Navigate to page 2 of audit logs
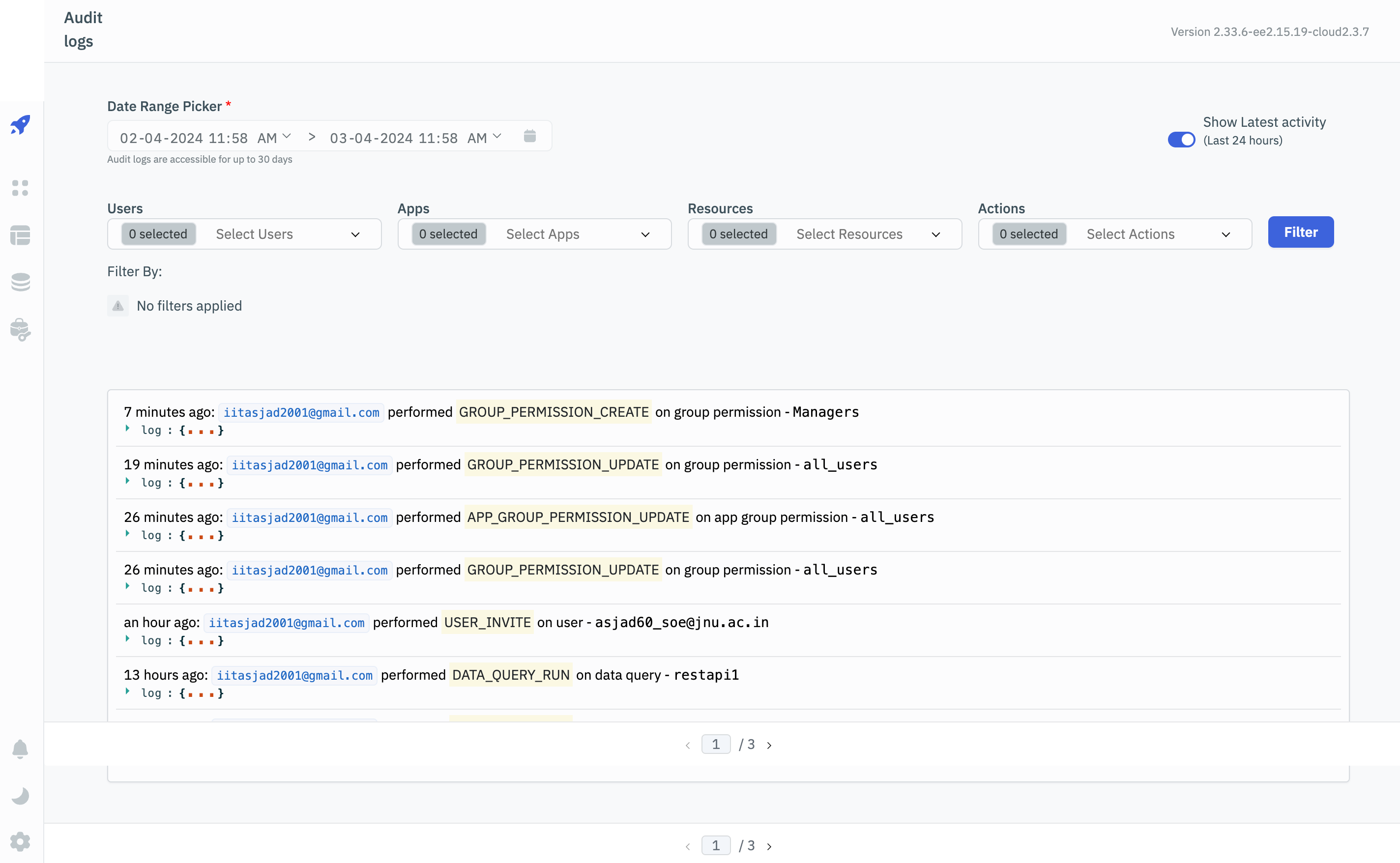This screenshot has height=863, width=1400. pos(770,744)
